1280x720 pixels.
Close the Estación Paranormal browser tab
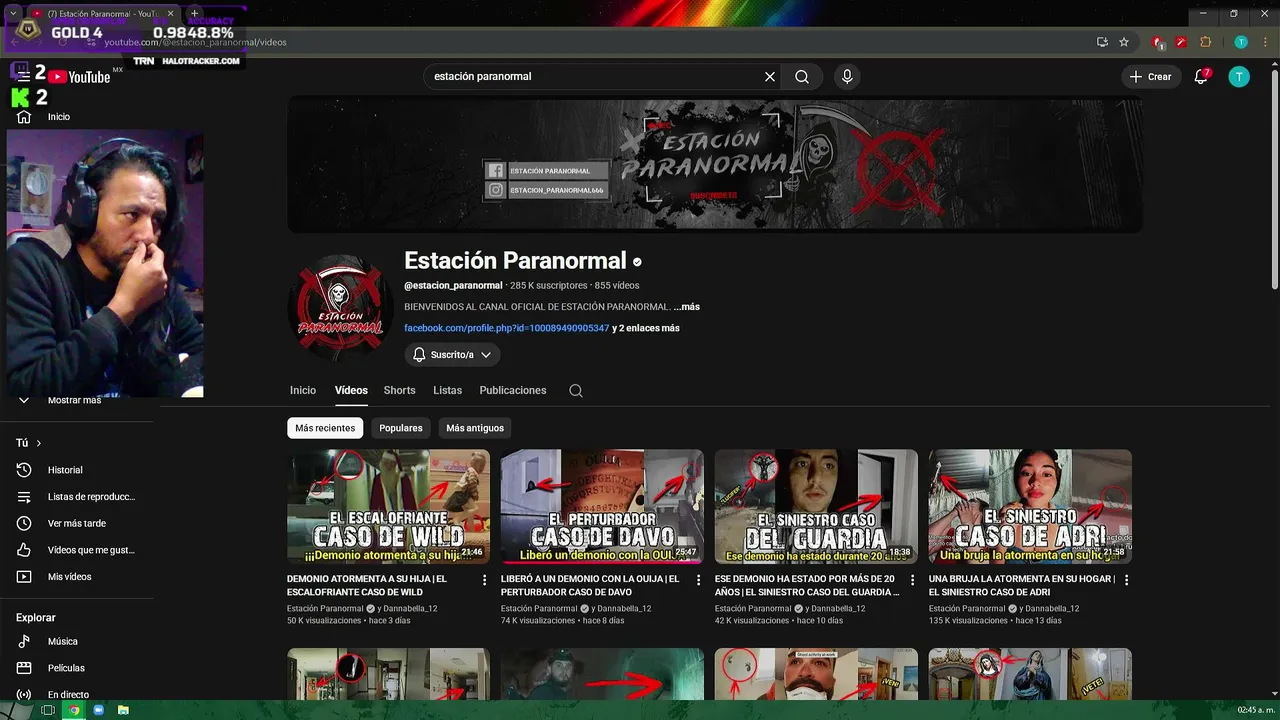(x=171, y=14)
